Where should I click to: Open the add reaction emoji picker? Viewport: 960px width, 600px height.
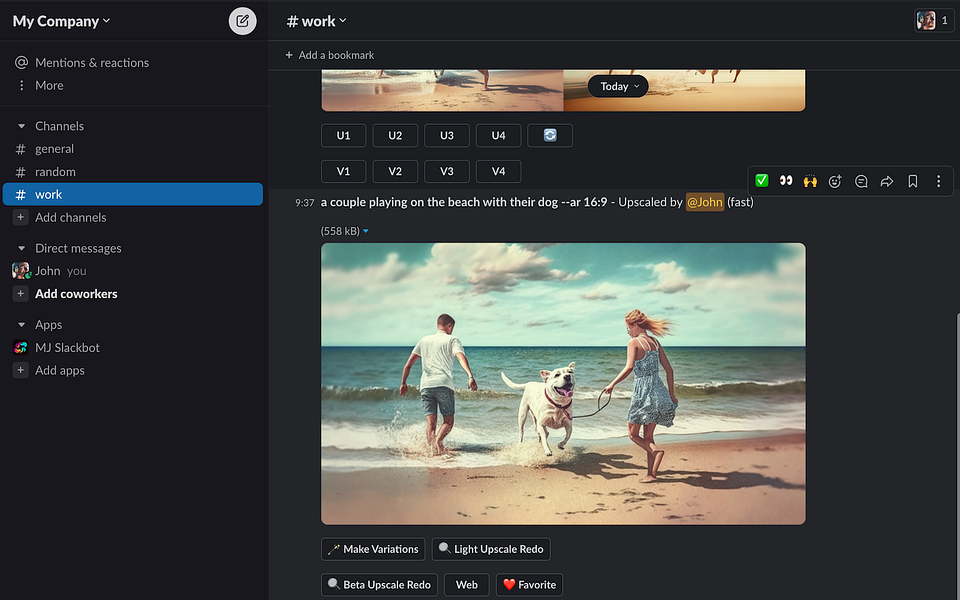point(836,181)
